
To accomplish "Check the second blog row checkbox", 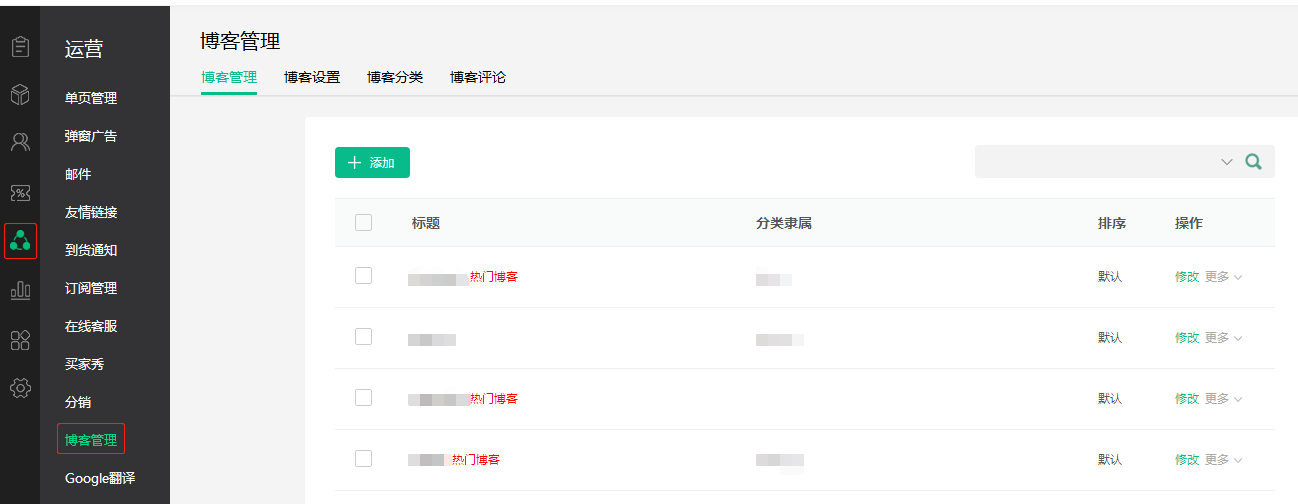I will pos(363,336).
